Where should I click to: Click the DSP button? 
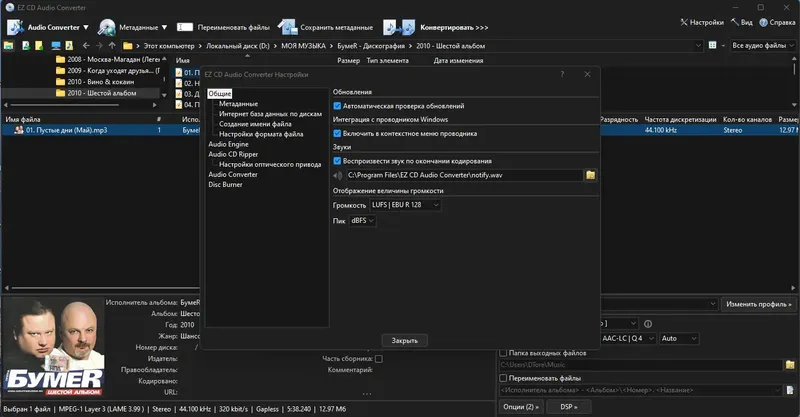569,407
